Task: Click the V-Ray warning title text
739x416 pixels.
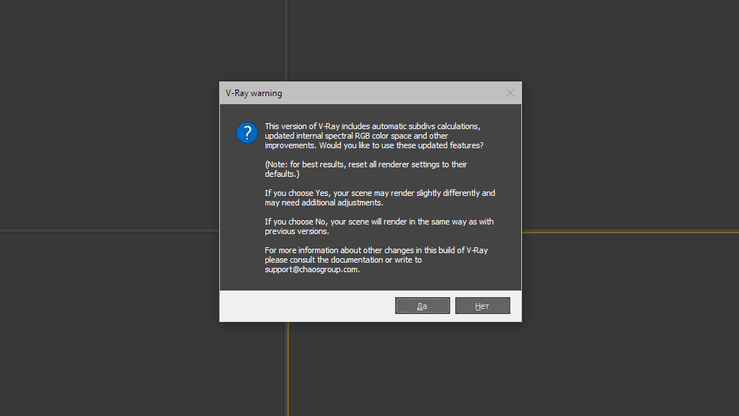Action: coord(254,93)
